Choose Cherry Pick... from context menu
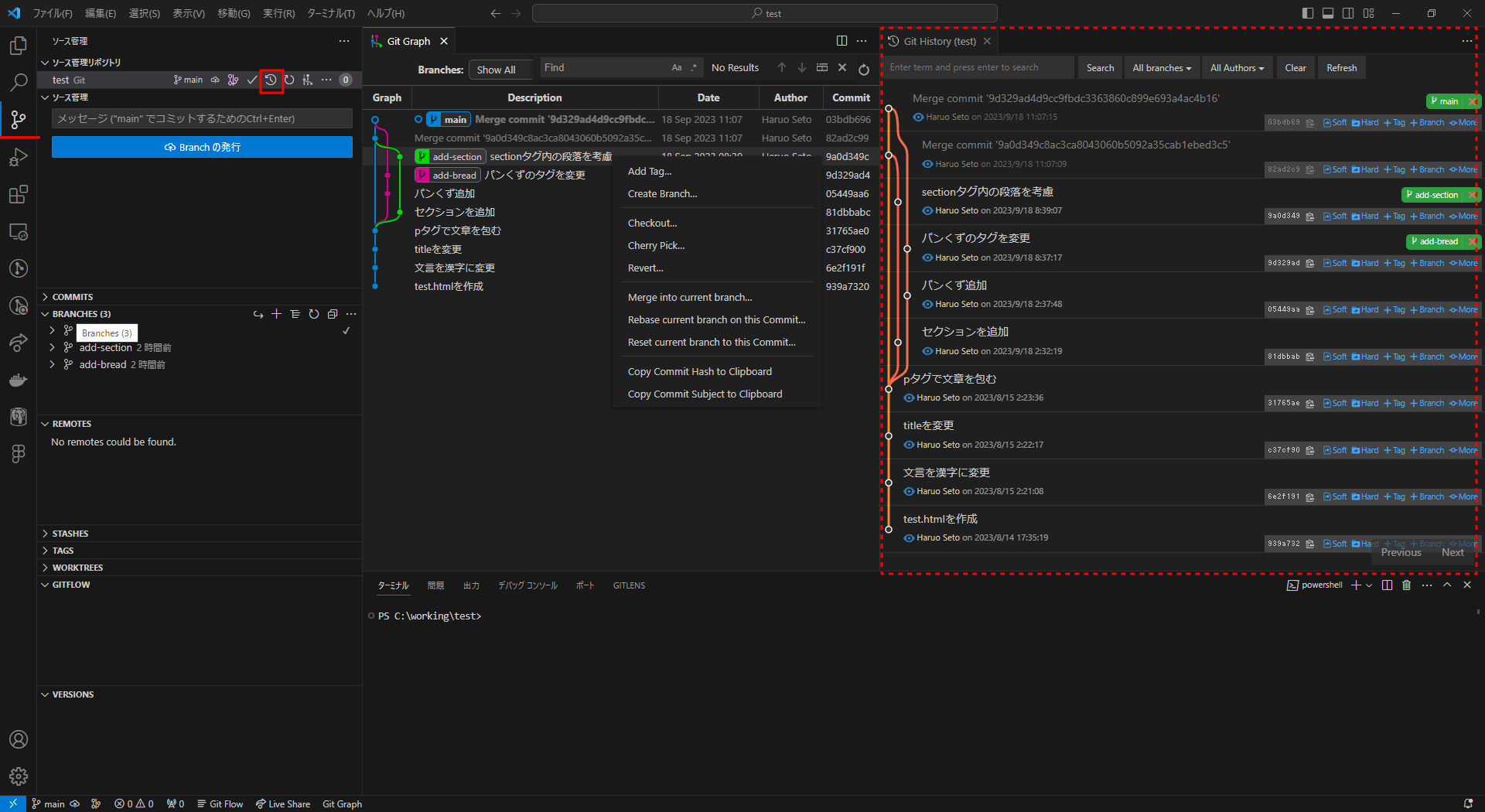Viewport: 1485px width, 812px height. [717, 246]
